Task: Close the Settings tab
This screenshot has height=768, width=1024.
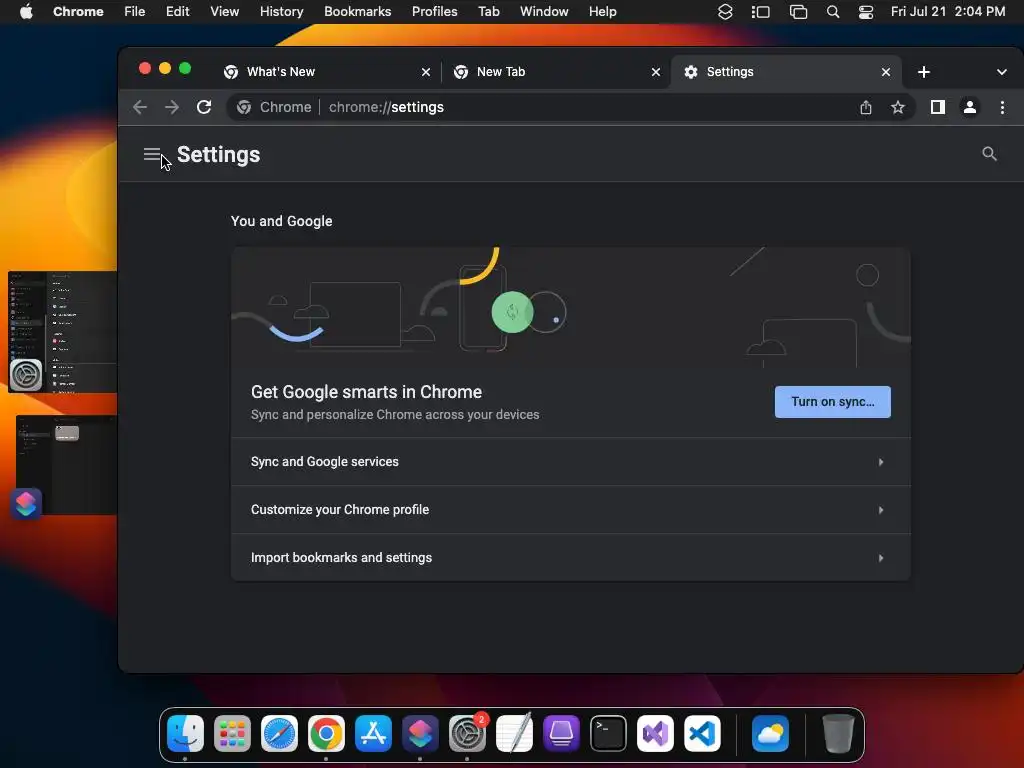Action: pyautogui.click(x=886, y=72)
